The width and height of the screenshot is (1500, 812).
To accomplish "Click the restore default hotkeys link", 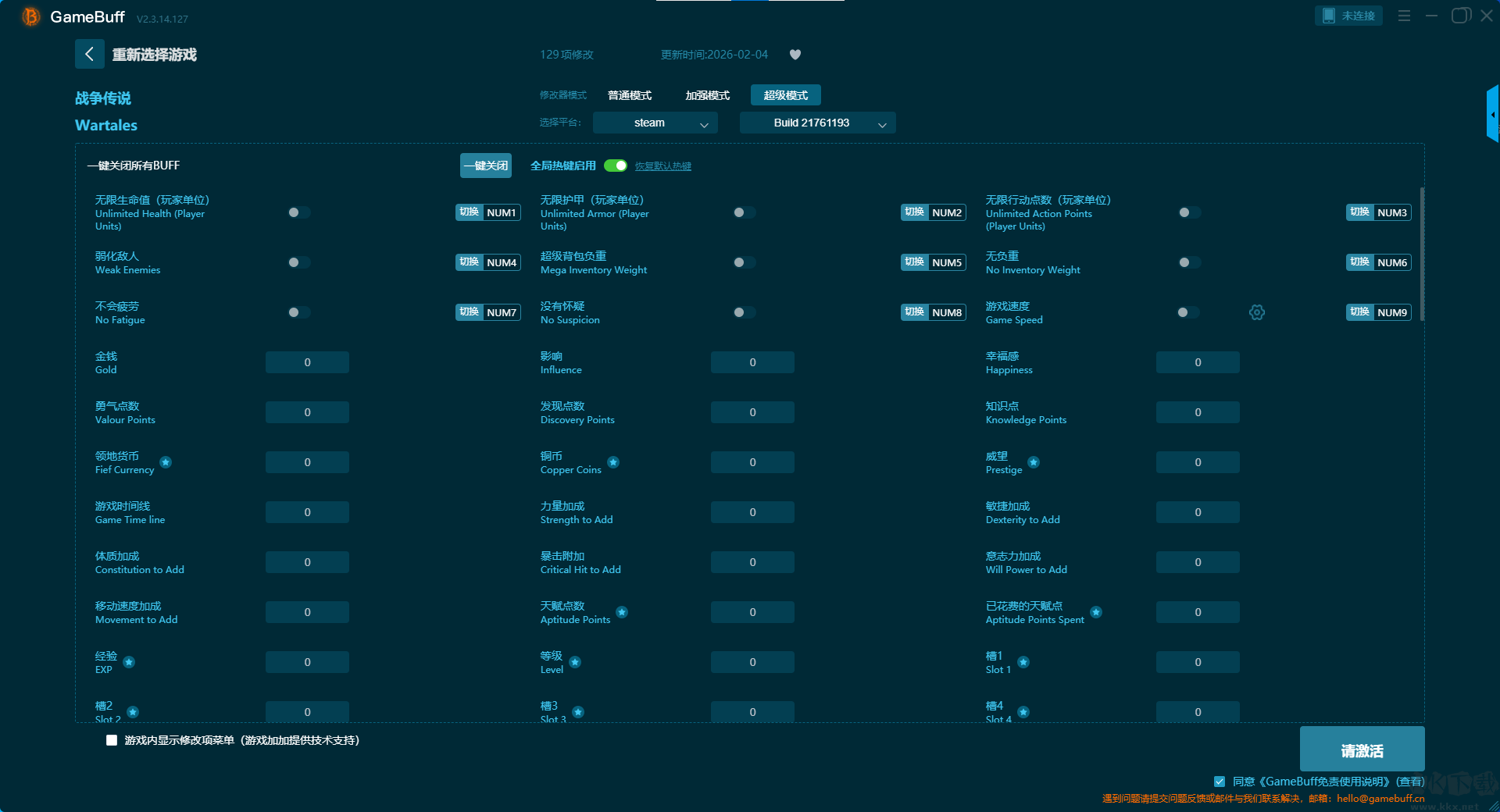I will pos(662,166).
